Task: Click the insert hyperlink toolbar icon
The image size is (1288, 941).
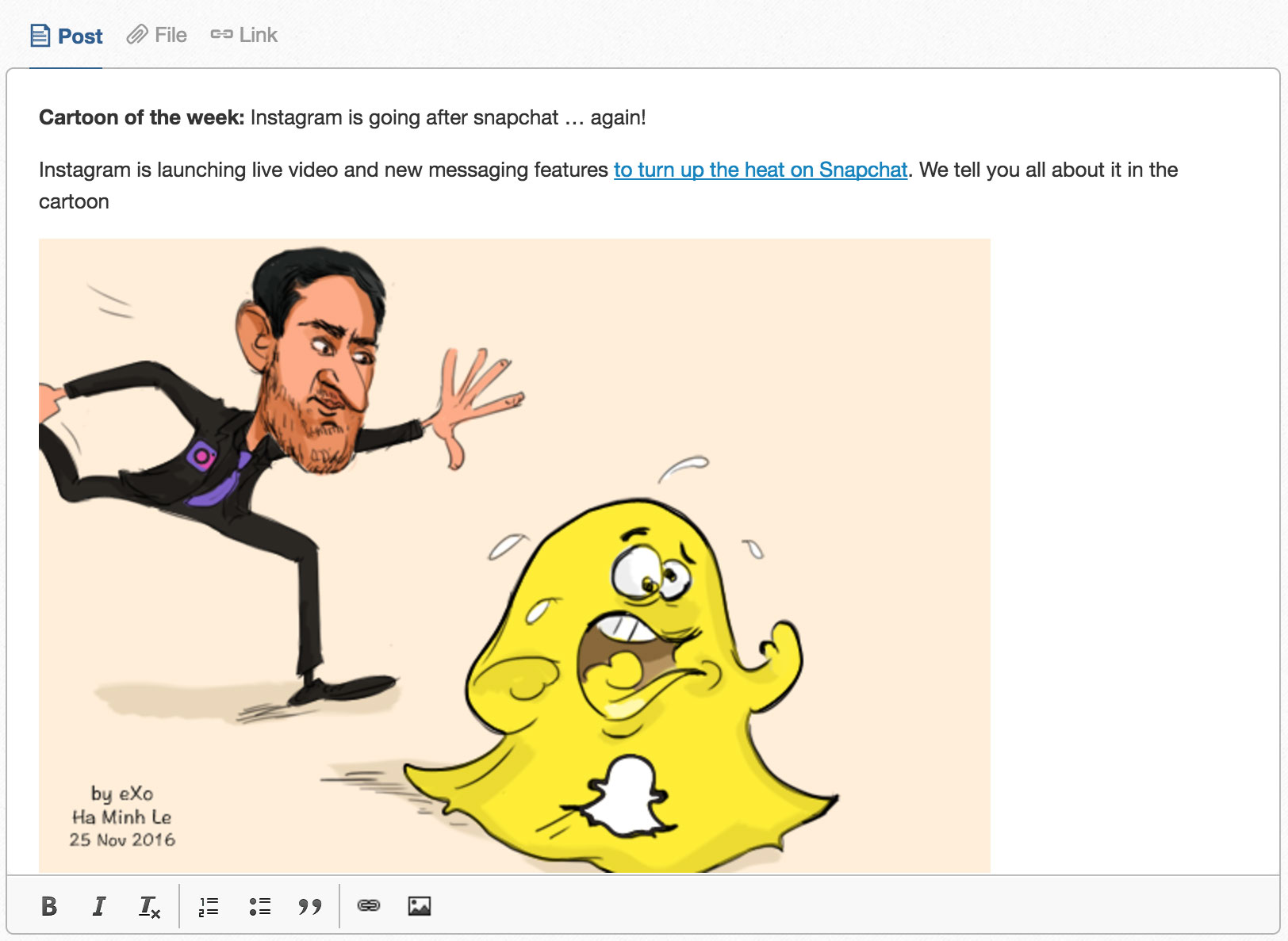Action: 369,905
